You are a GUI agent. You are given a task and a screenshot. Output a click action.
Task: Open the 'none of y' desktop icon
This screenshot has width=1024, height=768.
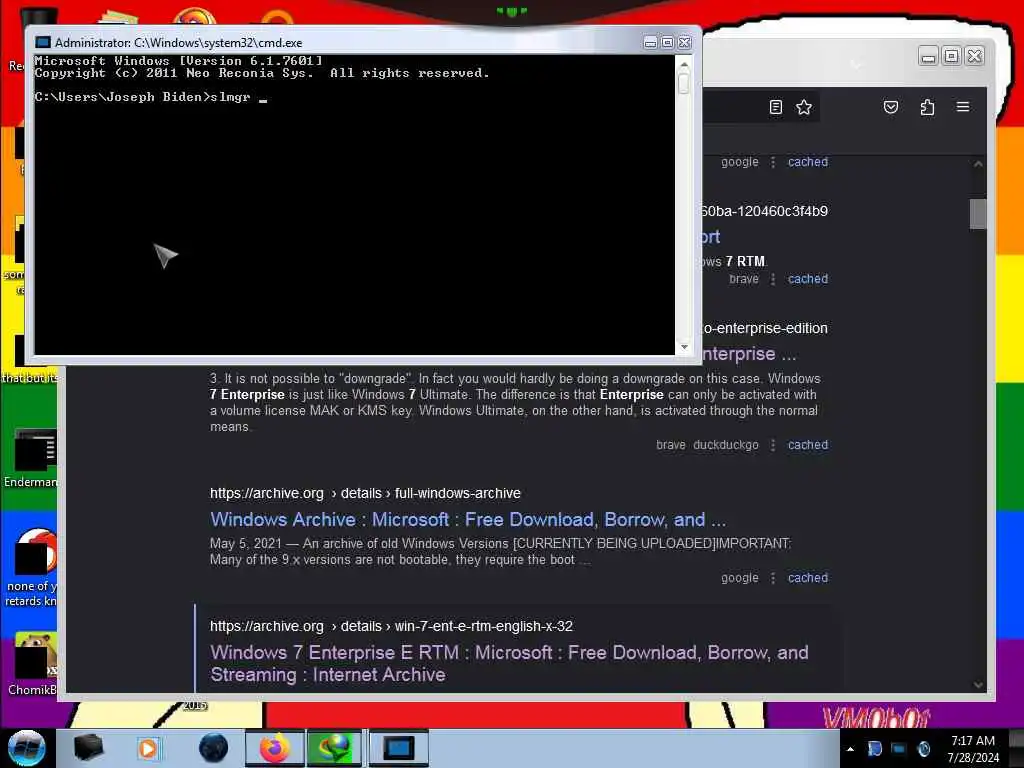pyautogui.click(x=31, y=568)
